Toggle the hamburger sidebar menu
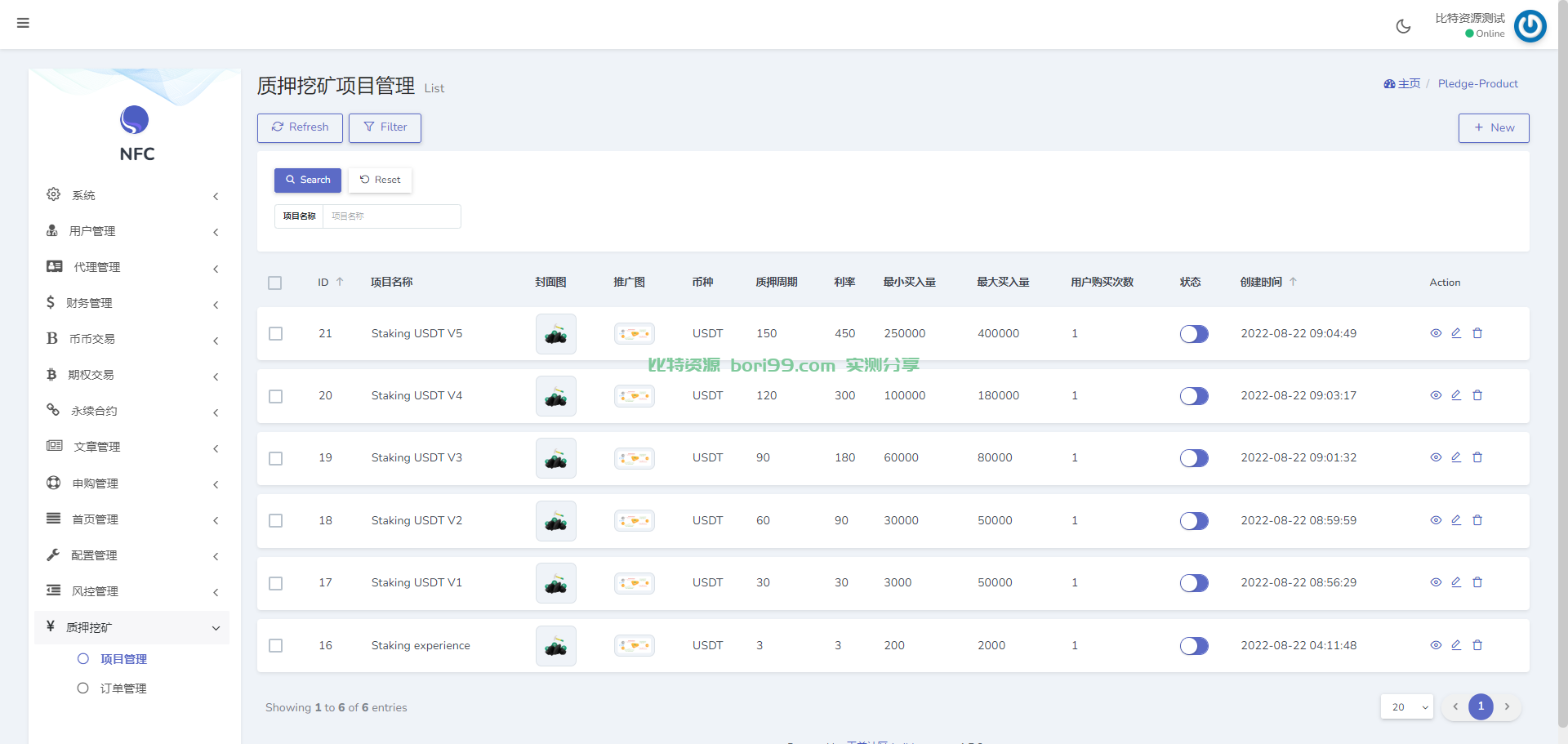 coord(23,23)
